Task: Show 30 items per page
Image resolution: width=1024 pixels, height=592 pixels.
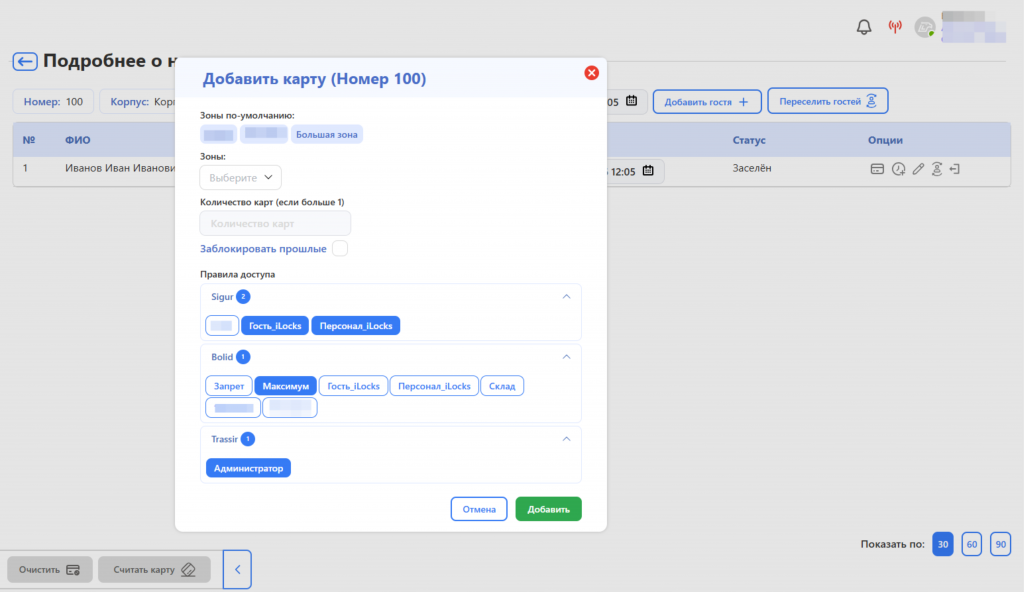Action: pyautogui.click(x=943, y=544)
